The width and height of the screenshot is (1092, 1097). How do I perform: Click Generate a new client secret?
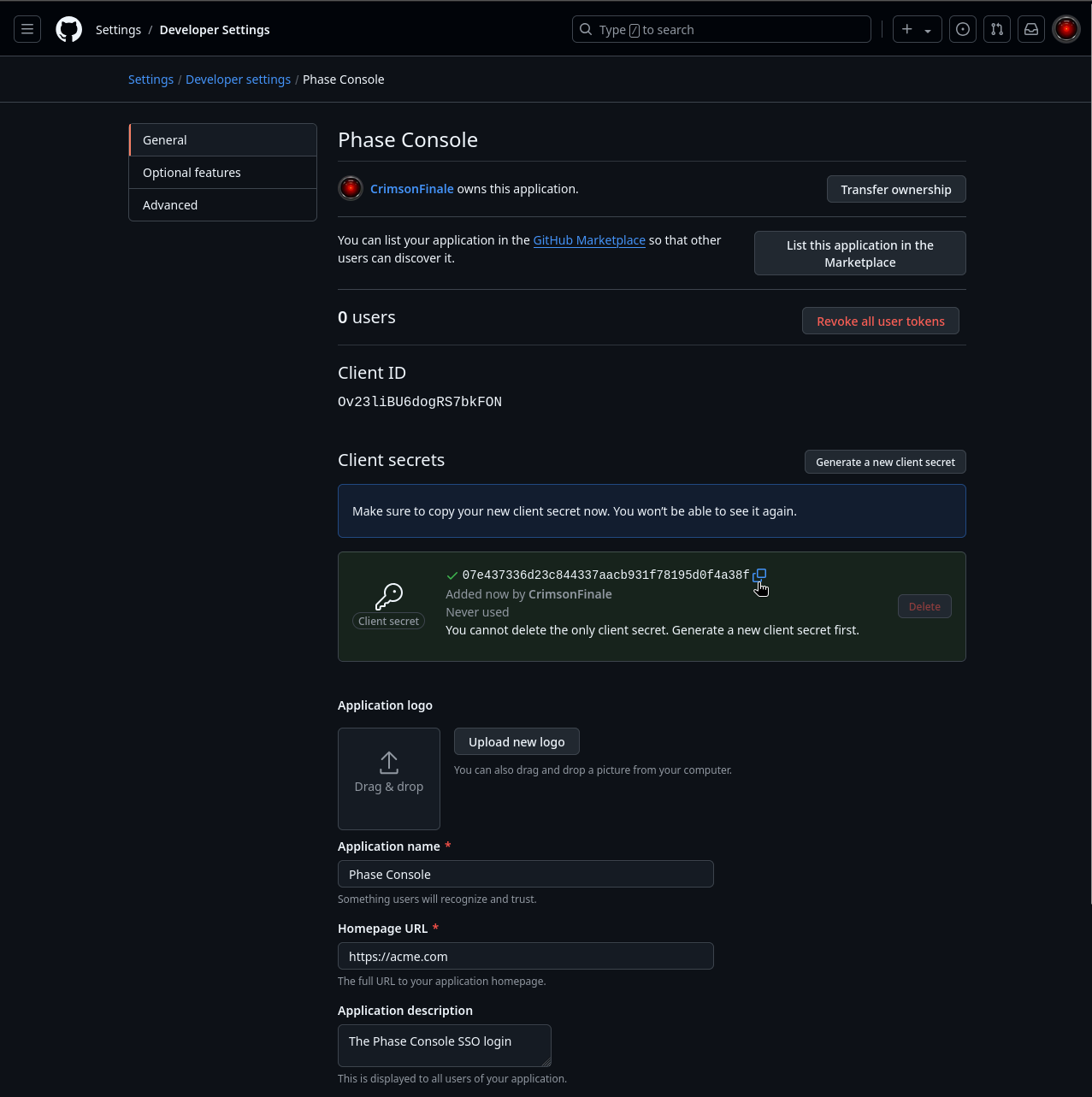[885, 462]
